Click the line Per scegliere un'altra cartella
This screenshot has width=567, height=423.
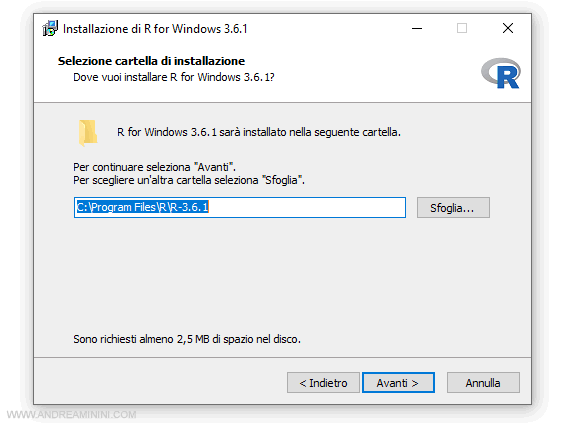click(189, 180)
